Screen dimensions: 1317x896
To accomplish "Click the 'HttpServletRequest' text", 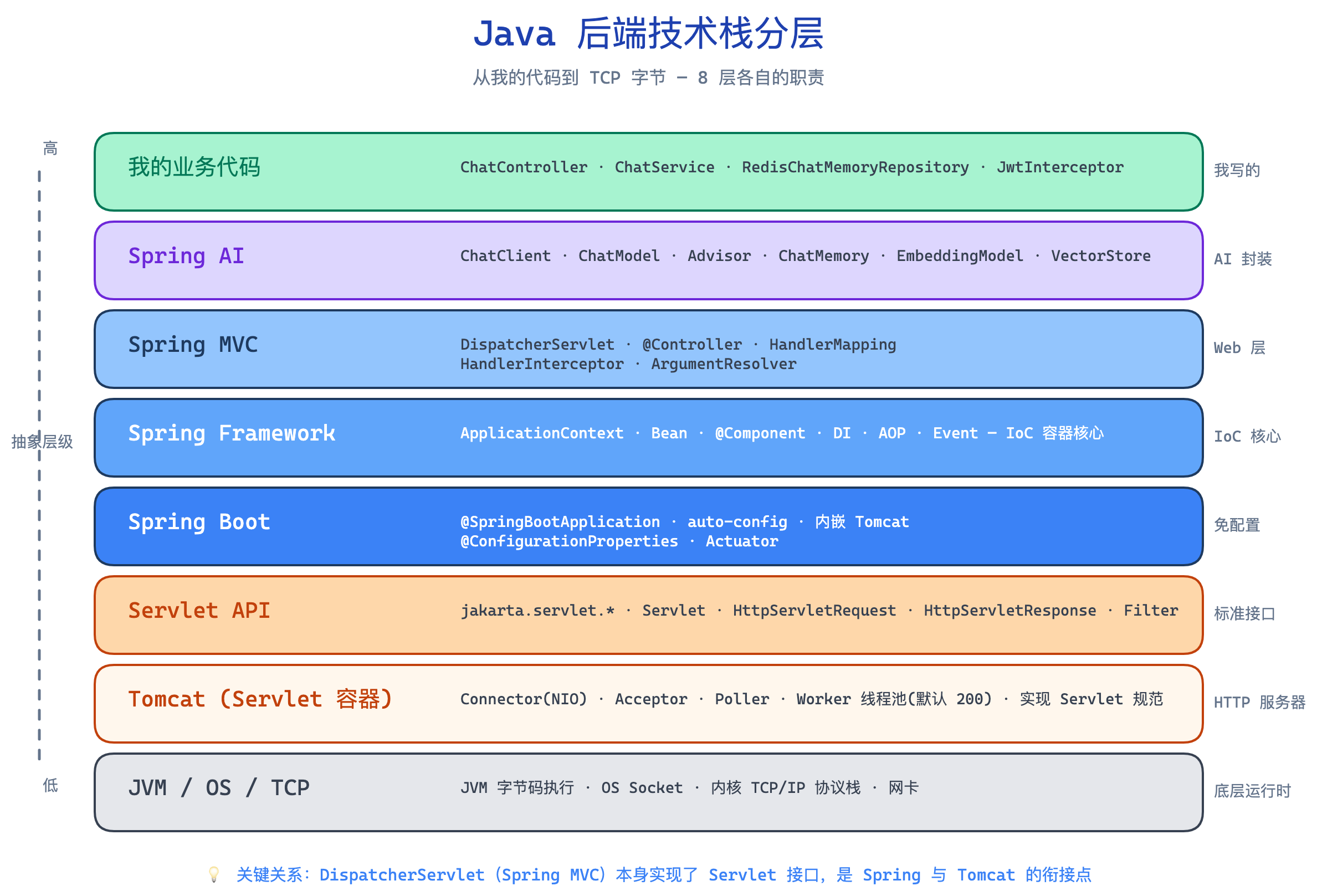I will (815, 611).
